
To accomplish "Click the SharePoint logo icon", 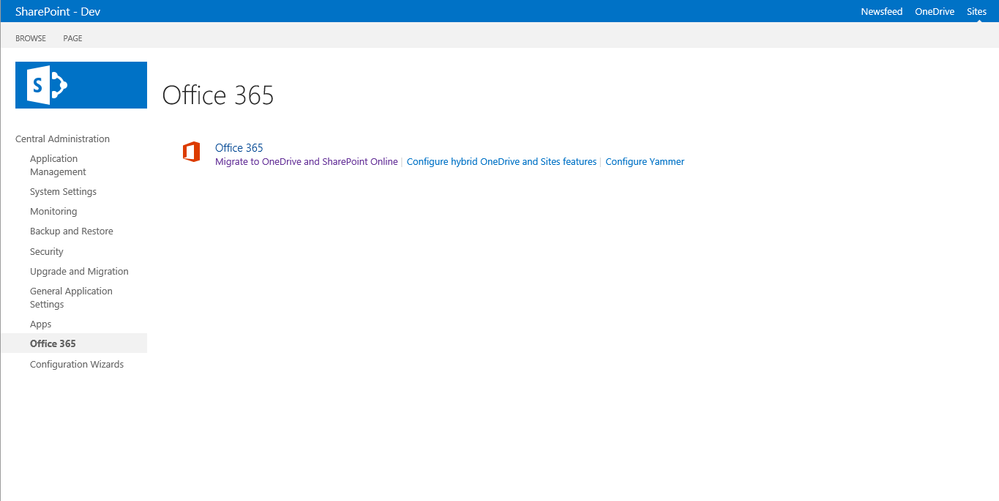I will click(81, 85).
